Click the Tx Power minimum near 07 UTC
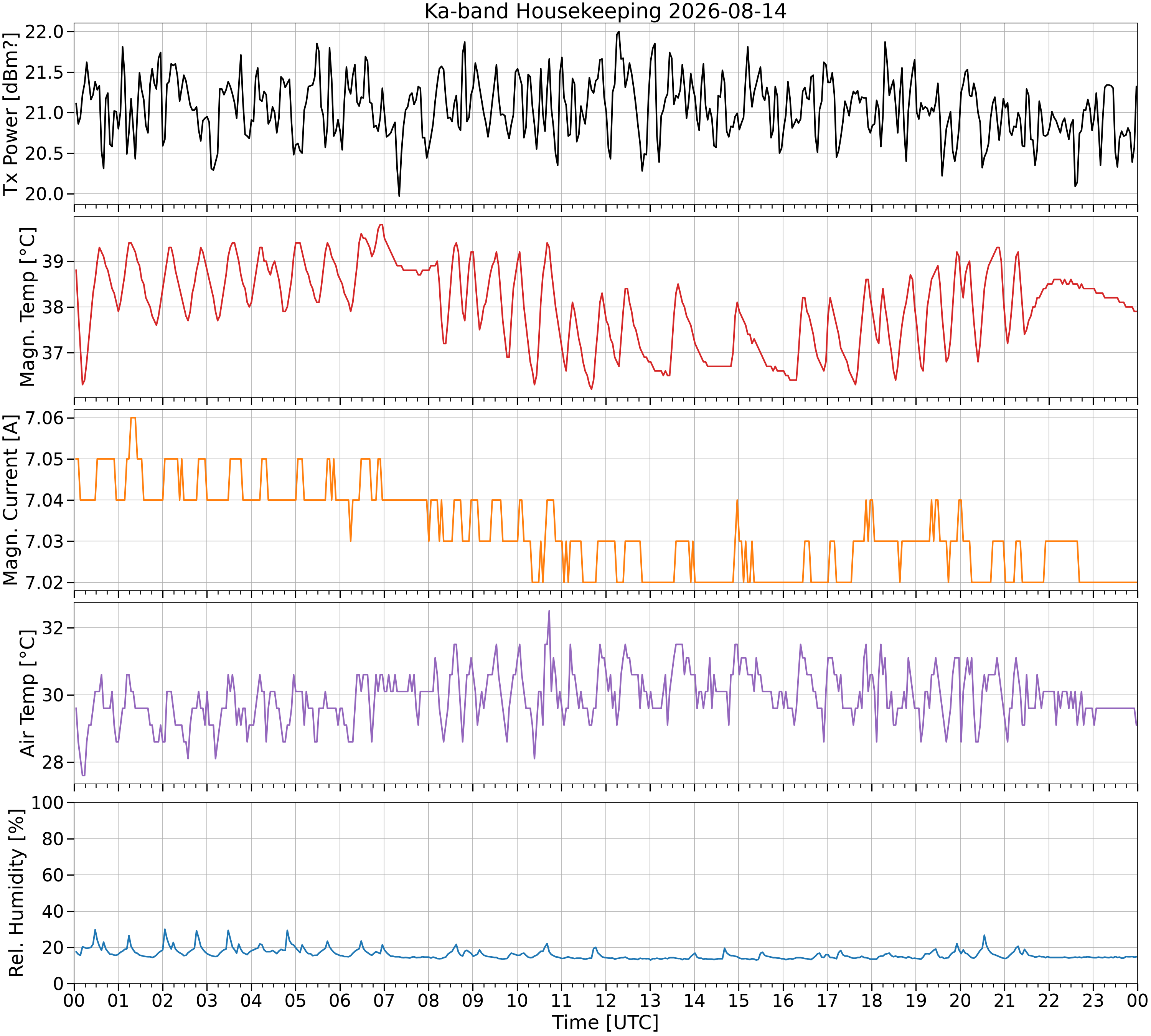The height and width of the screenshot is (1036, 1151). click(x=399, y=196)
